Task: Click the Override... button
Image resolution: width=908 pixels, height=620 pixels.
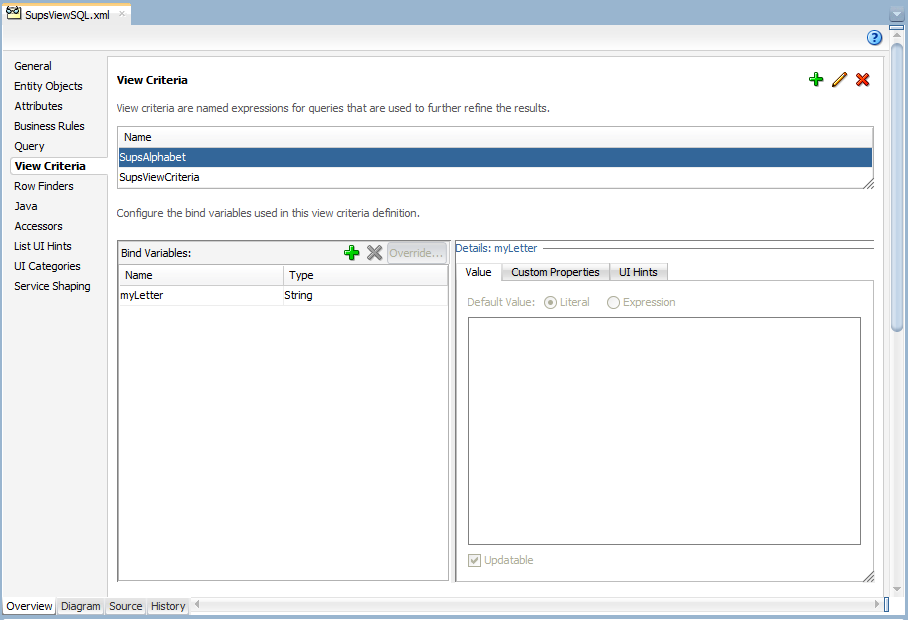Action: 416,253
